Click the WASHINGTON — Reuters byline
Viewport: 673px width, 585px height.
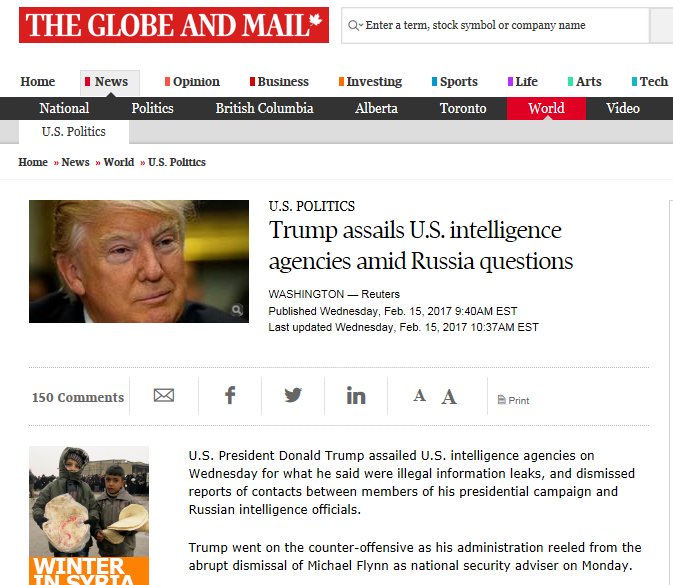pos(334,294)
